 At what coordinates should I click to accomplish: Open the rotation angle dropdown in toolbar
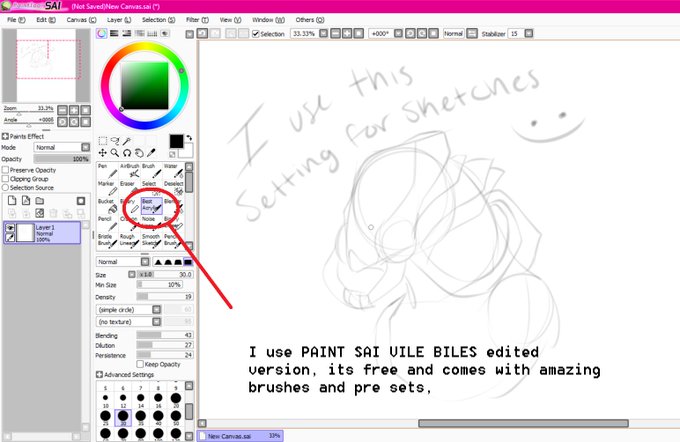(398, 33)
